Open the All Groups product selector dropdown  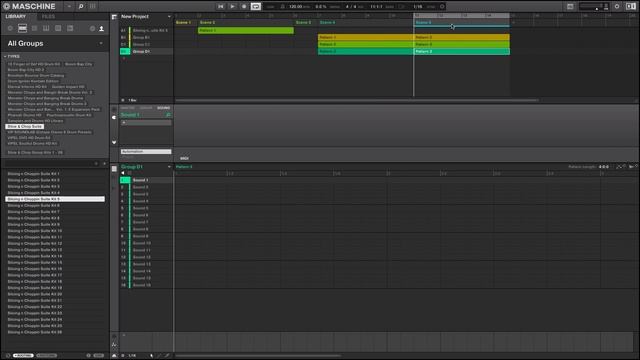101,43
